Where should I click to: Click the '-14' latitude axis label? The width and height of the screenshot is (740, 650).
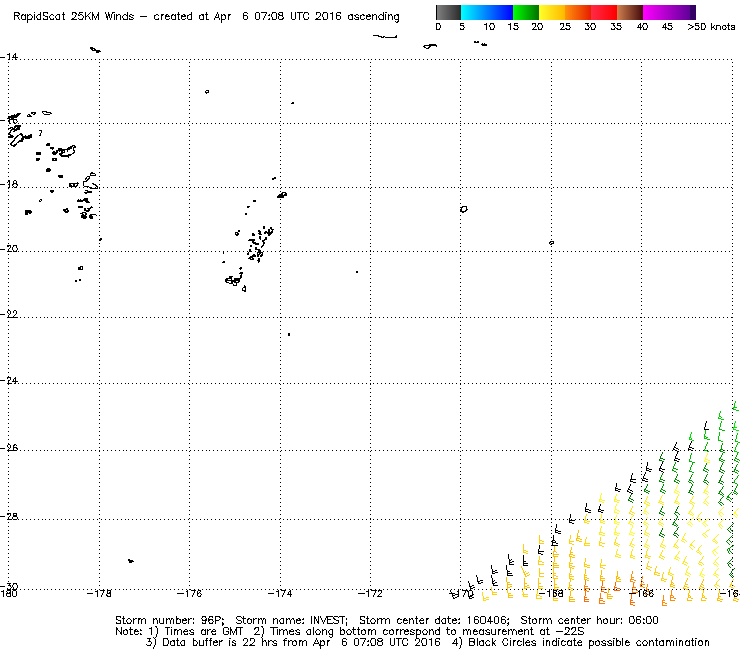point(9,57)
